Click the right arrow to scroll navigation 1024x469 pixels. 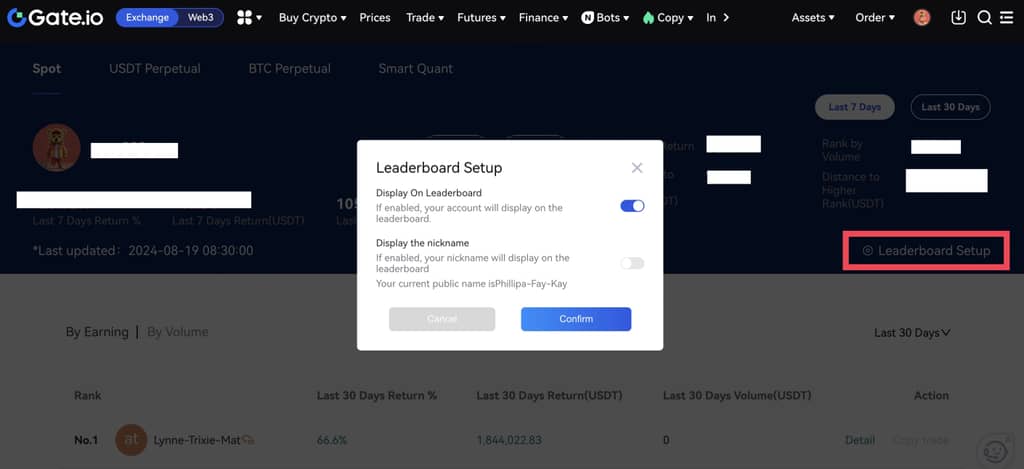pyautogui.click(x=725, y=17)
